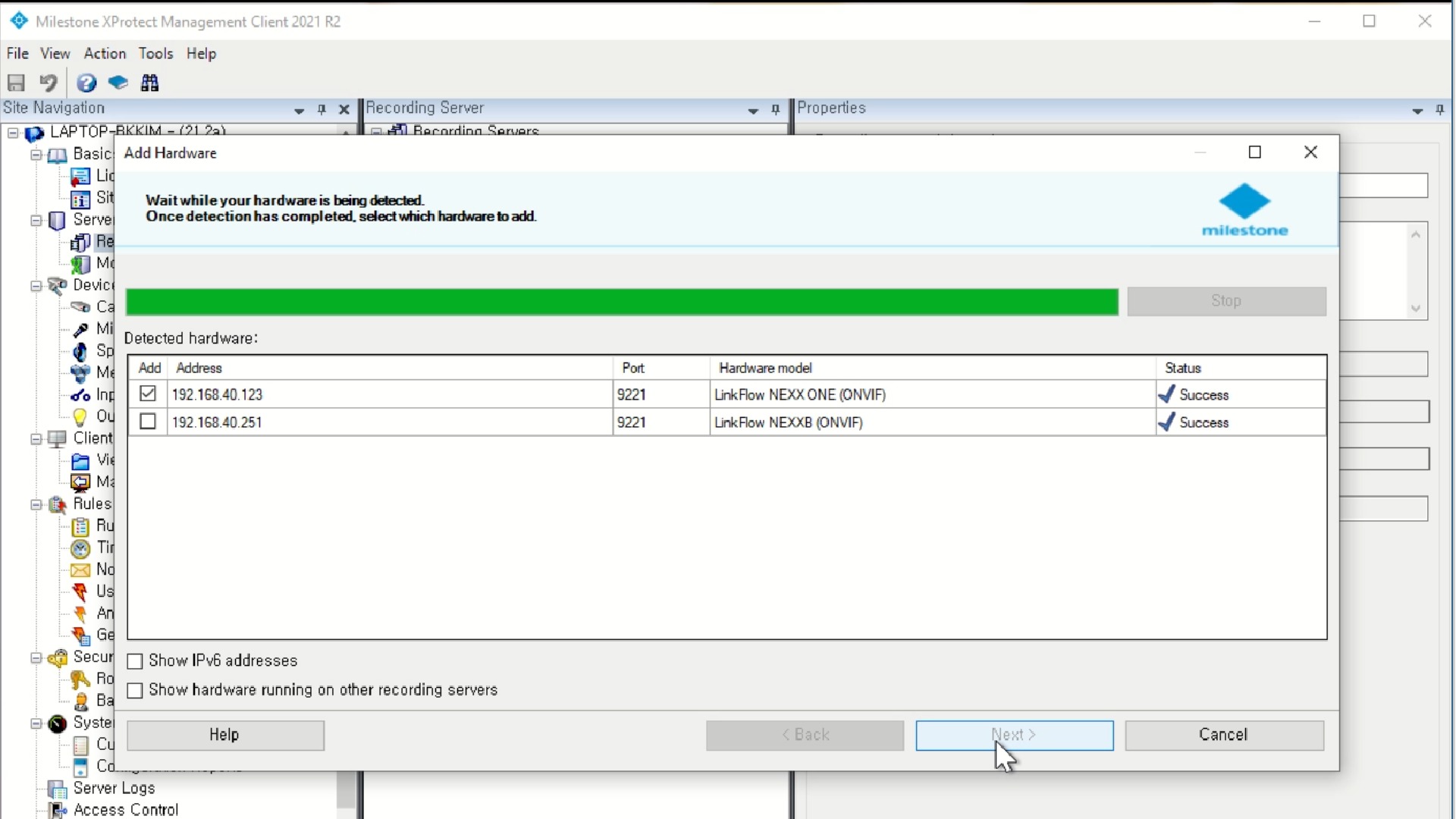The image size is (1456, 819).
Task: Select the Speakers icon under Devices
Action: (80, 351)
